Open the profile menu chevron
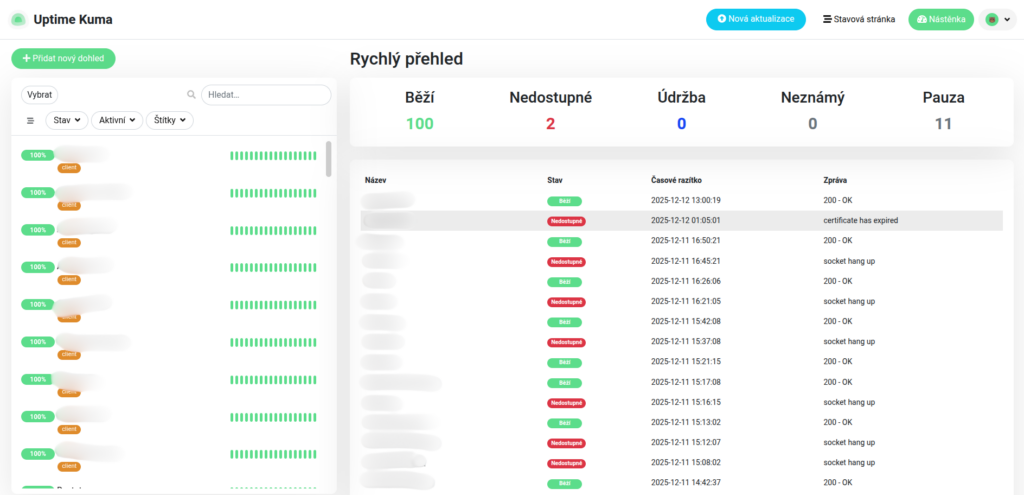 1007,19
